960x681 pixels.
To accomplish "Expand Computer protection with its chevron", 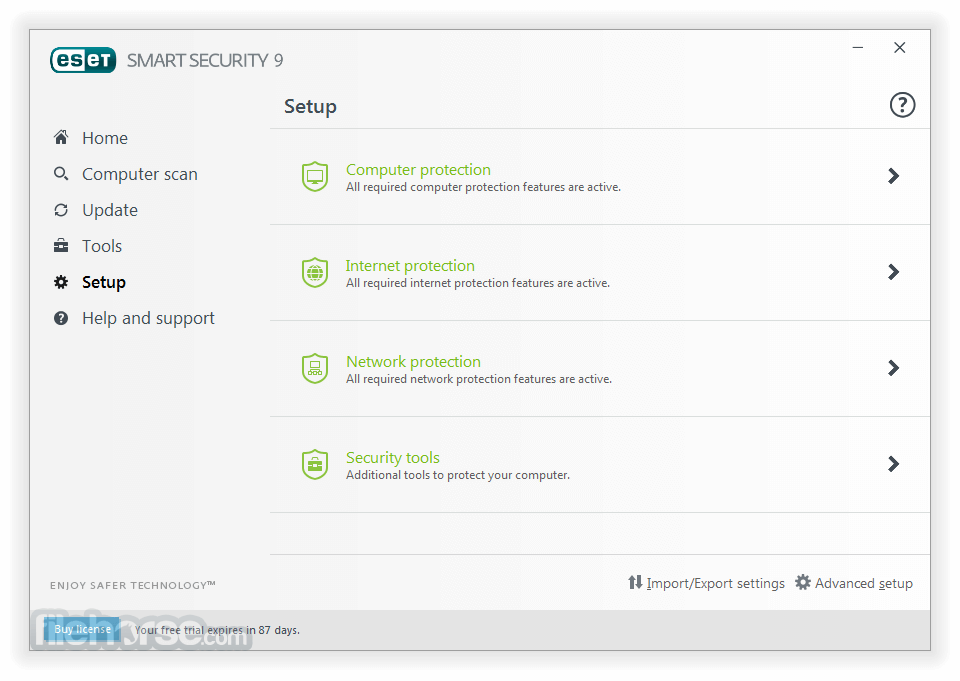I will click(893, 176).
